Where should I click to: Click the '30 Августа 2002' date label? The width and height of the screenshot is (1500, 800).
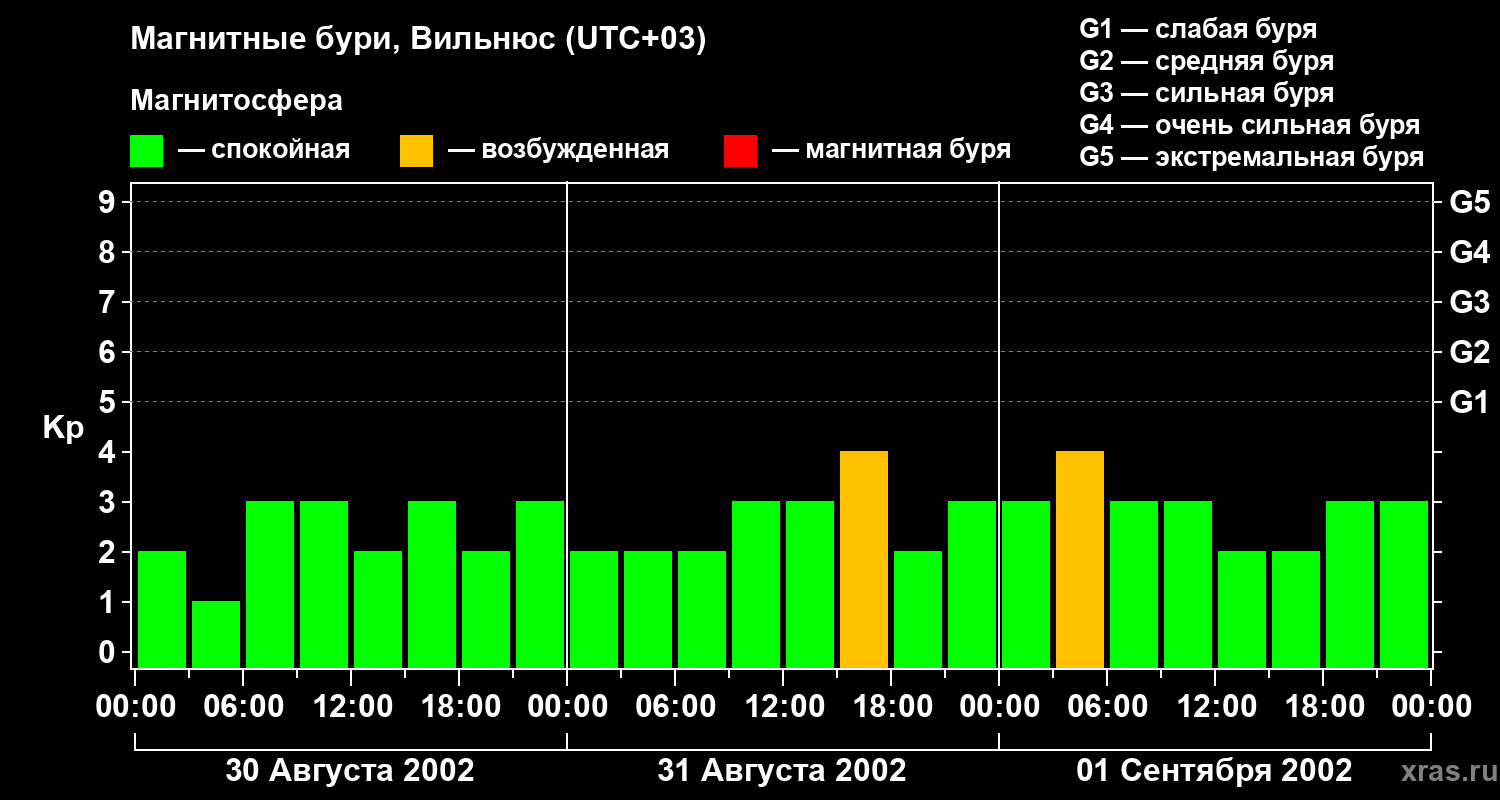(x=350, y=771)
